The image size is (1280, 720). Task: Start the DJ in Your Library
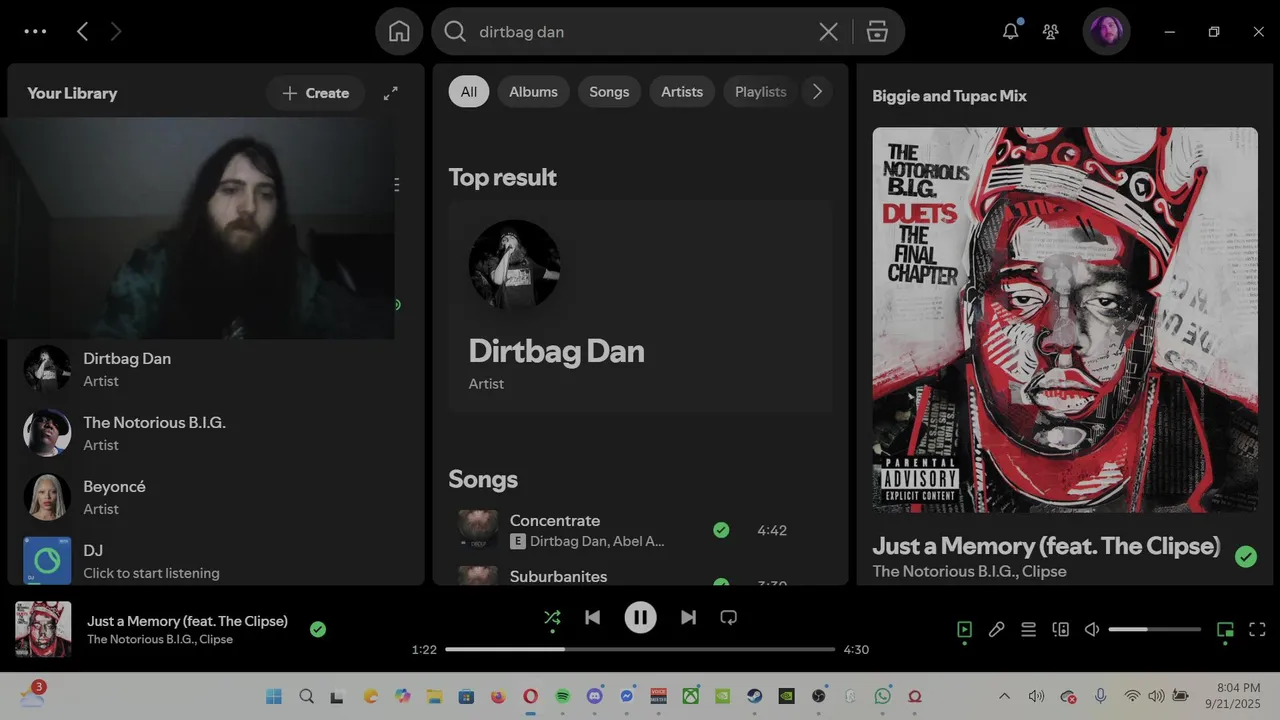point(216,560)
